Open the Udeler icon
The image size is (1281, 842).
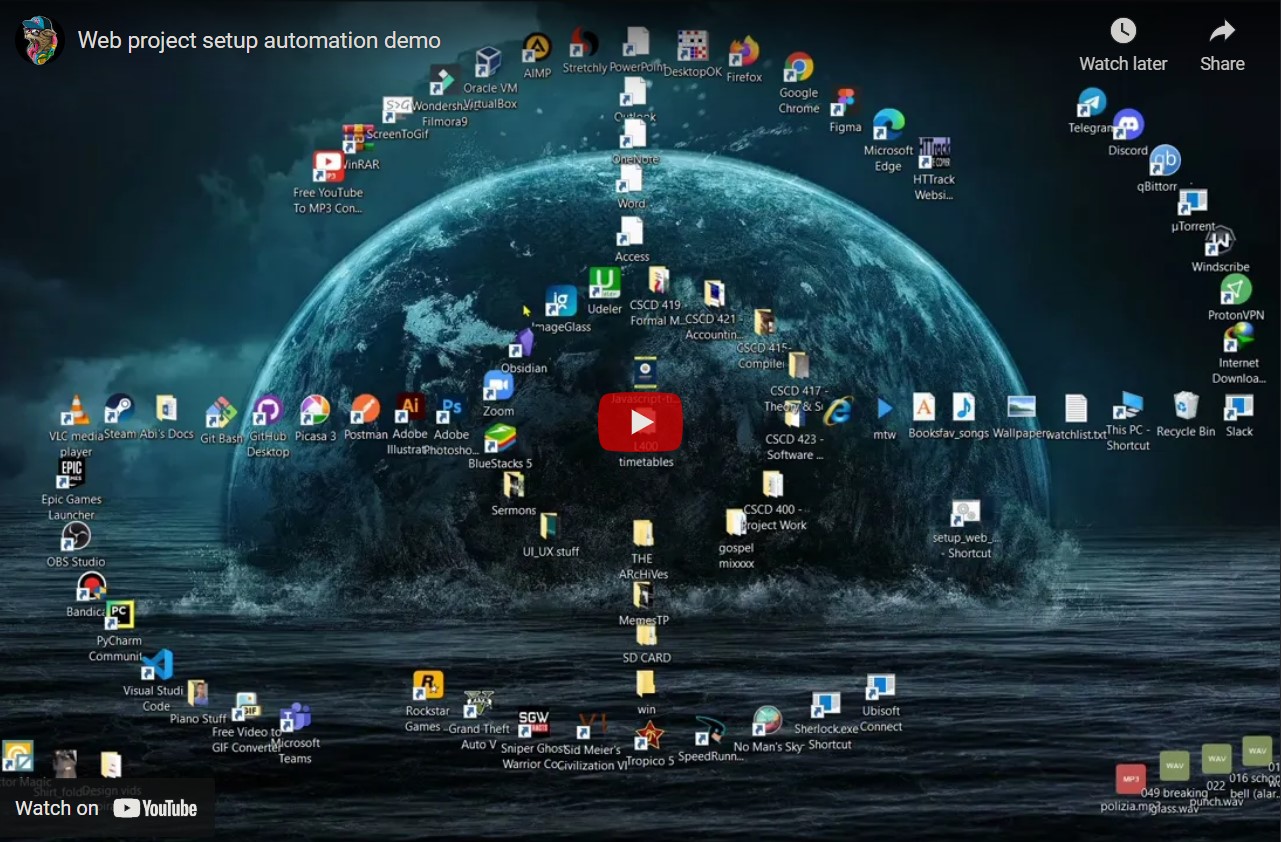[x=604, y=284]
